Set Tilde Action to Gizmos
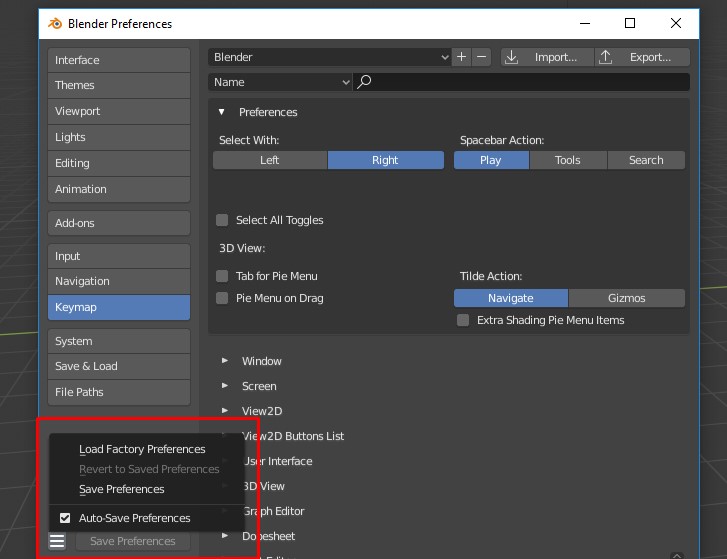Screen dimensions: 727x559 (626, 298)
